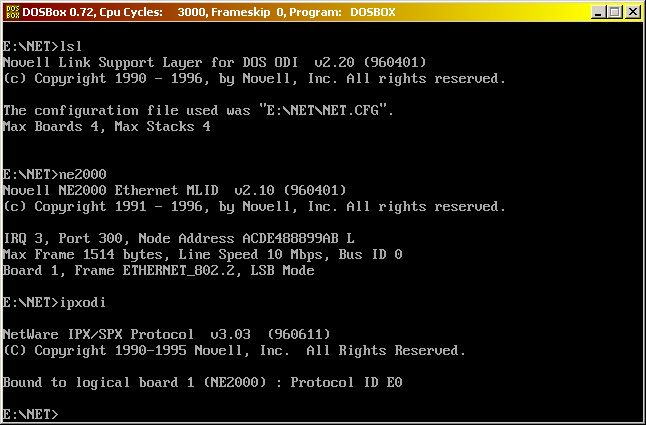Click 'Novell NE2000 Ethernet MLID v2.10' line
Viewport: 646px width, 425px height.
[175, 191]
